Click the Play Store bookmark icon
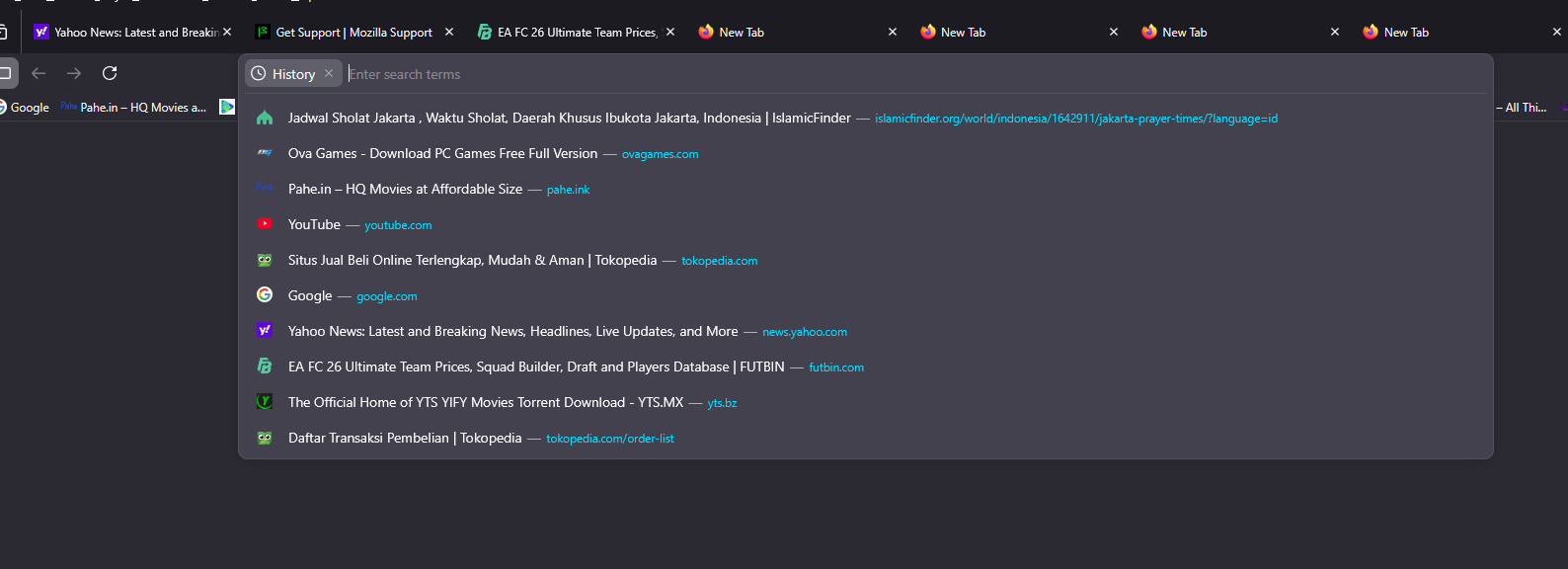 227,107
